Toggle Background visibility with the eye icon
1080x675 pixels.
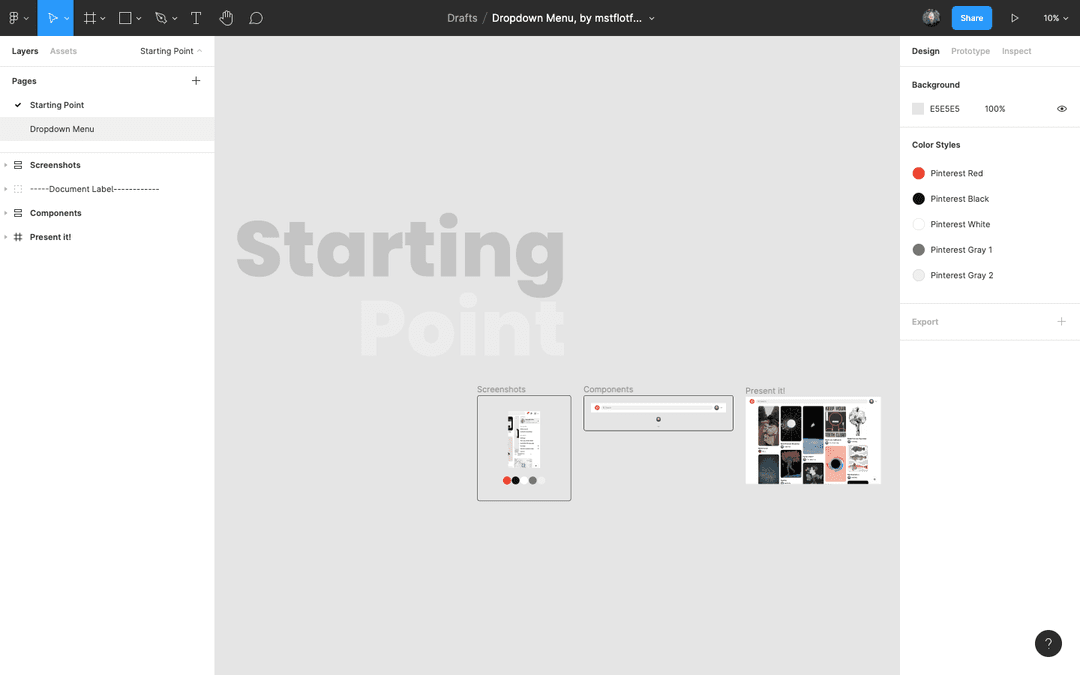pos(1062,108)
